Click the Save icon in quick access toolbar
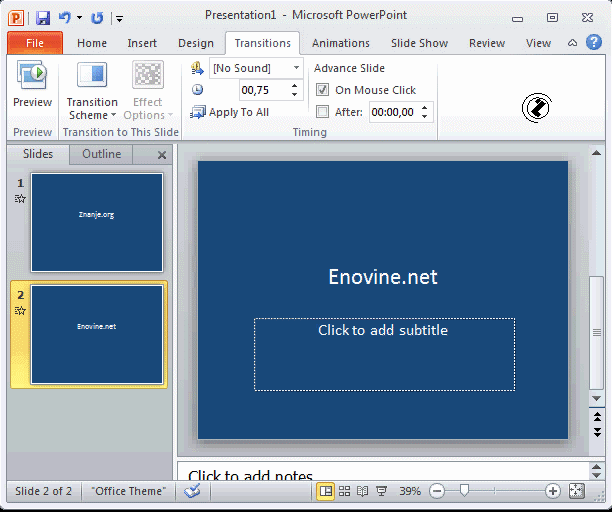The height and width of the screenshot is (512, 612). click(43, 17)
